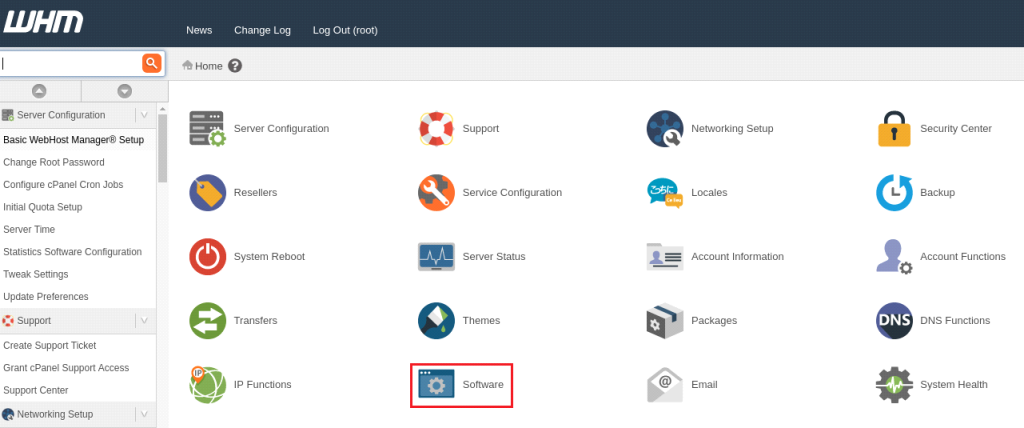The width and height of the screenshot is (1024, 428).
Task: Click the IP Functions globe icon
Action: [x=208, y=385]
